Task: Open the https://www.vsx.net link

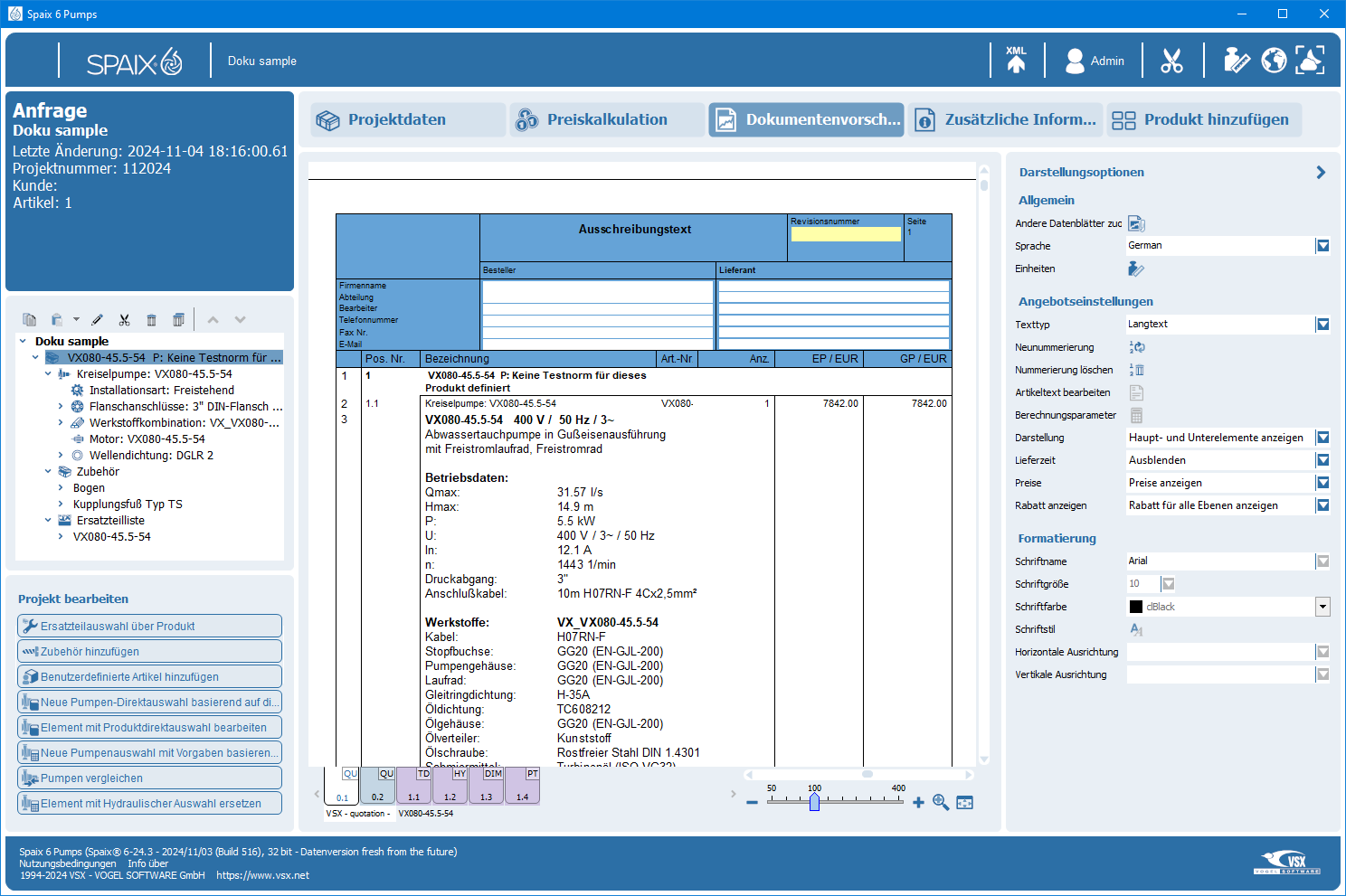Action: point(262,875)
